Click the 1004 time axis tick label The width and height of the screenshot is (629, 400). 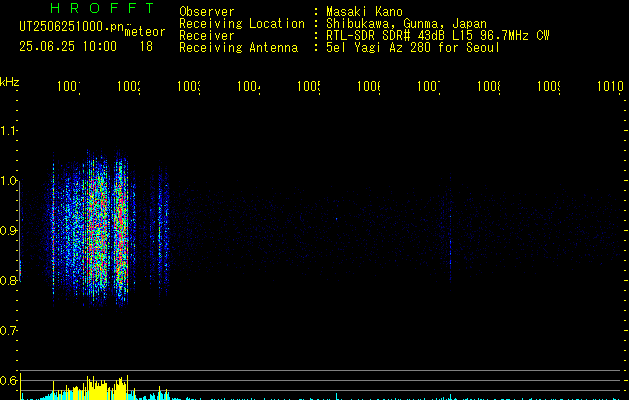(x=249, y=86)
